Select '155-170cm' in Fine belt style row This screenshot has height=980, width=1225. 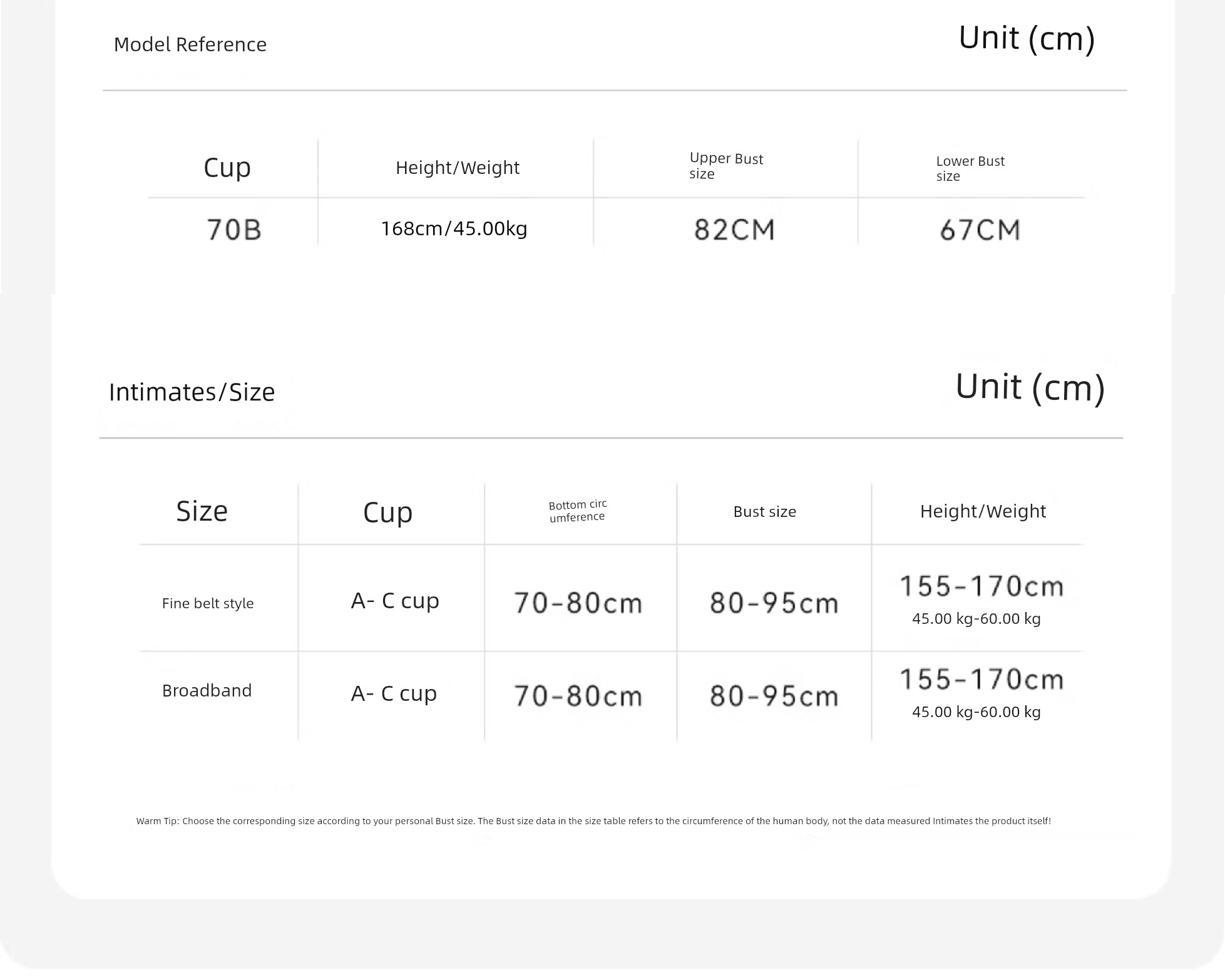(982, 586)
